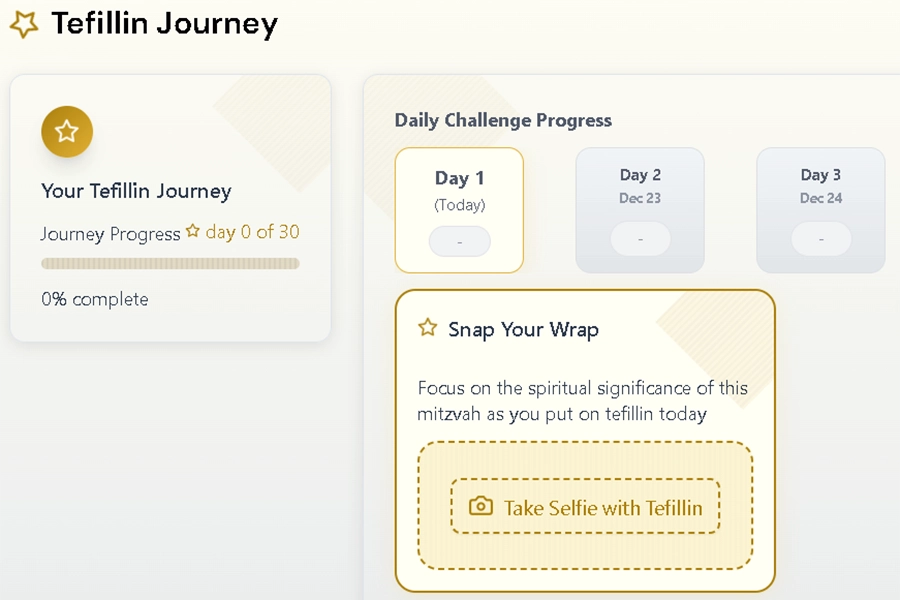900x600 pixels.
Task: Switch to the Day 2 Dec 23 card
Action: coord(640,186)
